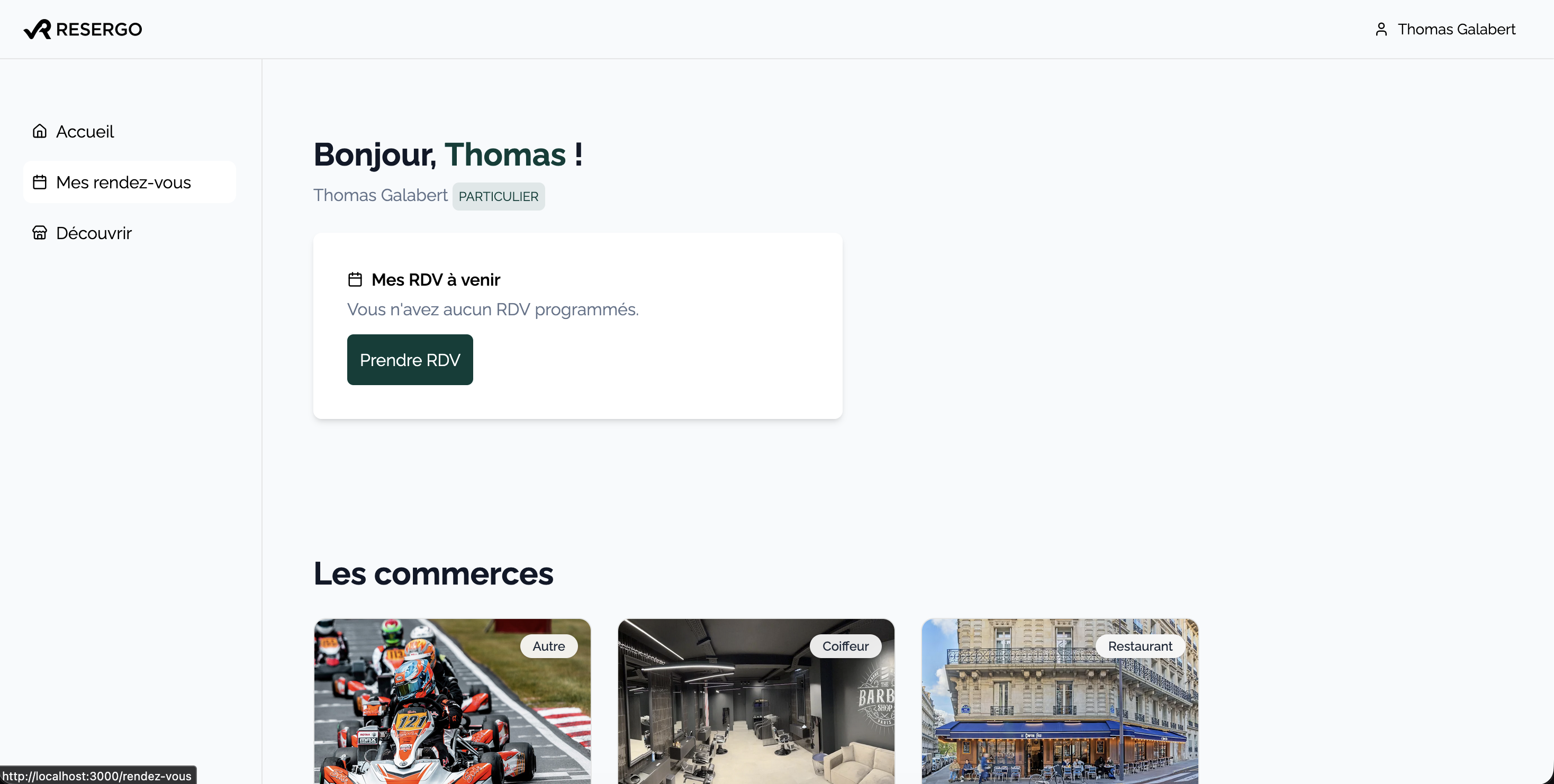
Task: Click the Resergo checkmark logo icon
Action: click(x=38, y=29)
